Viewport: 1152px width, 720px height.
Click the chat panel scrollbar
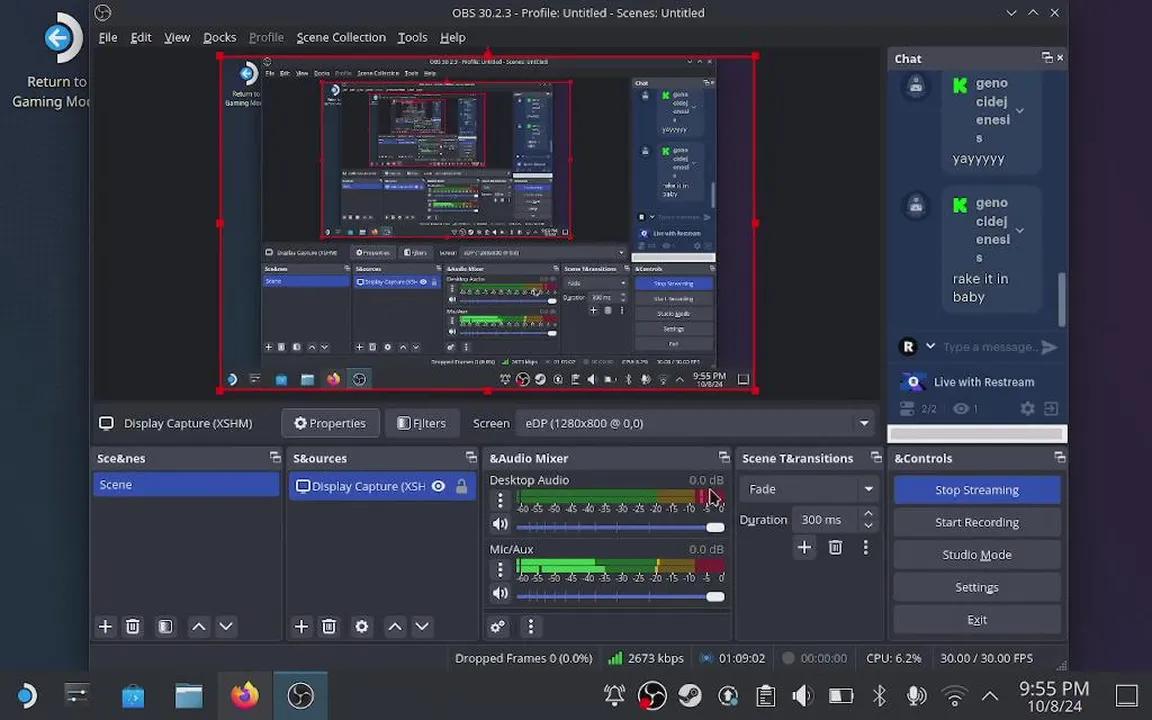pos(1062,298)
